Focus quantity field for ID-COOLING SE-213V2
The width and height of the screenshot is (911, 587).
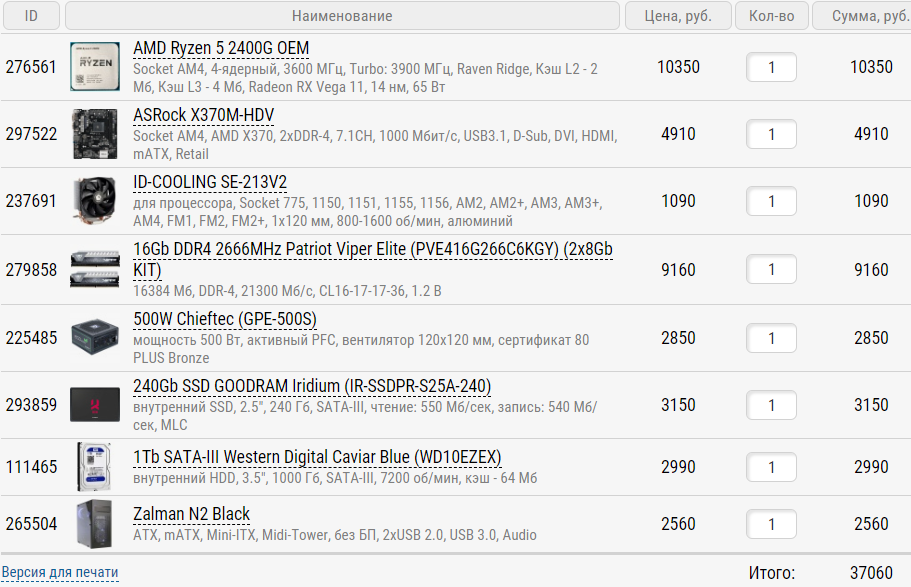pyautogui.click(x=771, y=201)
